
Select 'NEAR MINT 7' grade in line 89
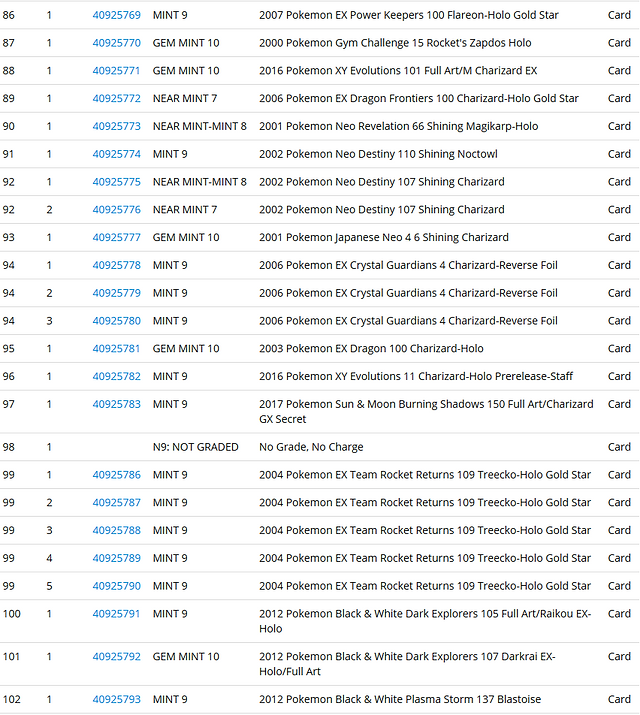[185, 98]
